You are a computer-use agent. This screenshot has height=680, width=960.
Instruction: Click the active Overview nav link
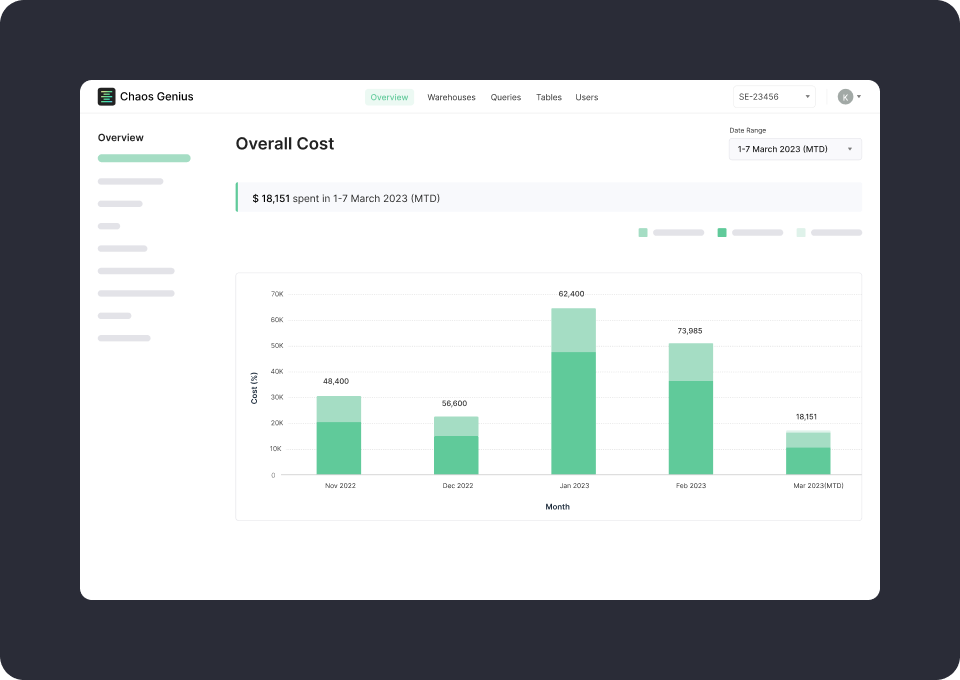(389, 97)
